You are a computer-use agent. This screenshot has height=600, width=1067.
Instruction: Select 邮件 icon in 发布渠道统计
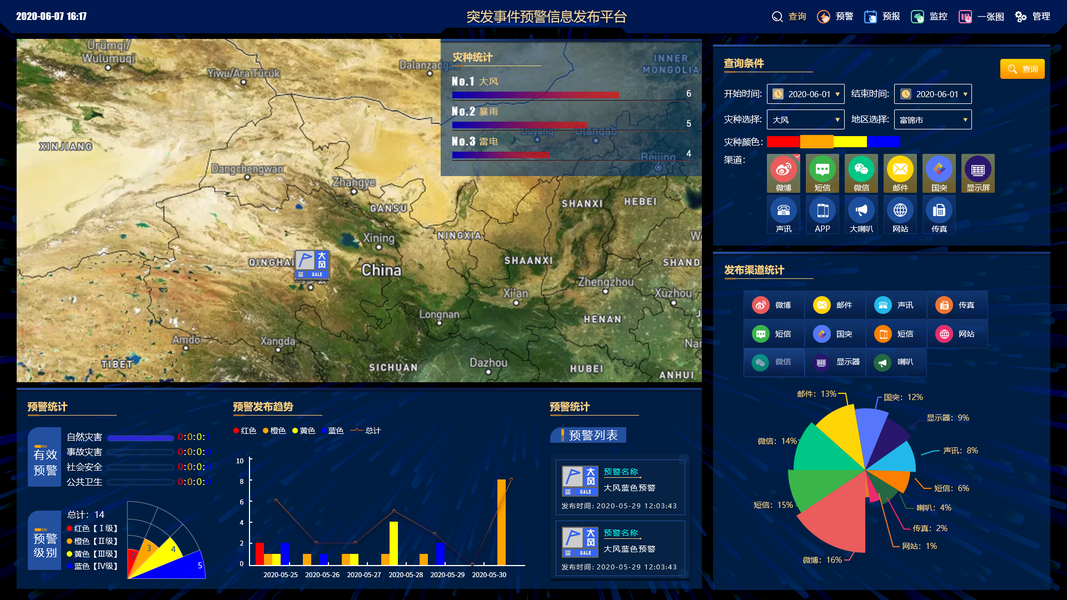click(821, 305)
